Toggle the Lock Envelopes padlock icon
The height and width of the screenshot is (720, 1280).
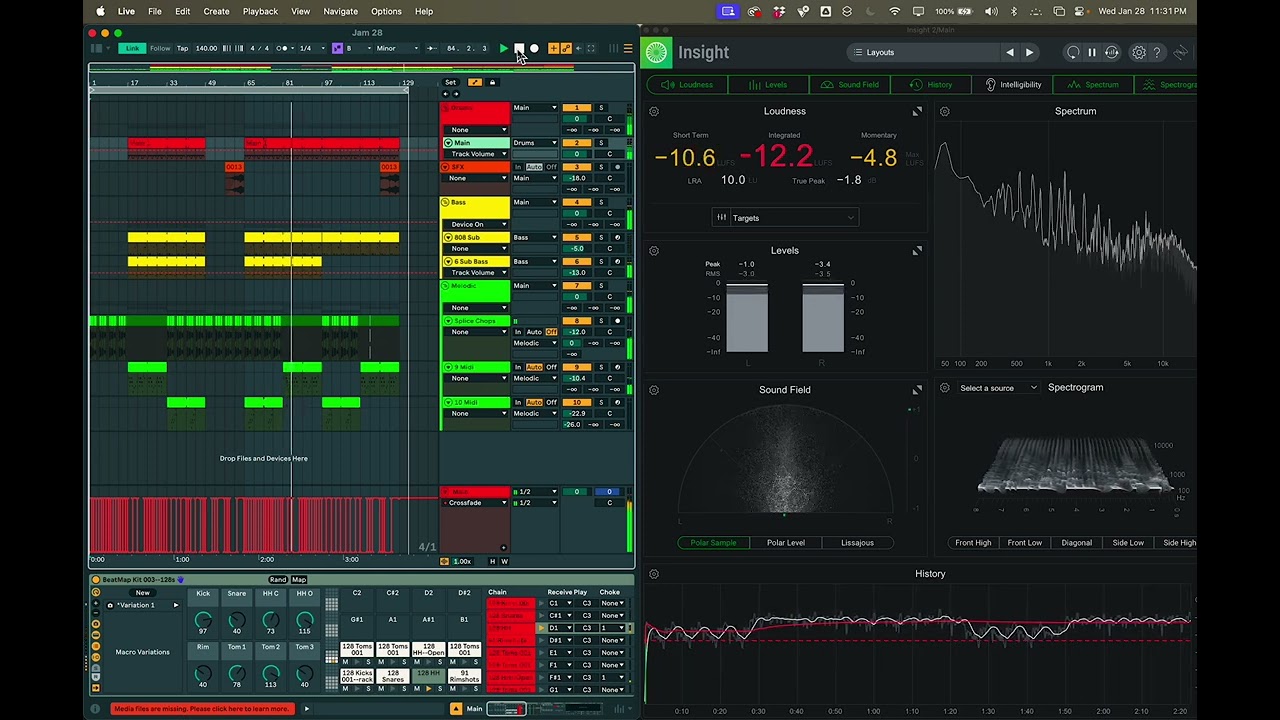492,82
